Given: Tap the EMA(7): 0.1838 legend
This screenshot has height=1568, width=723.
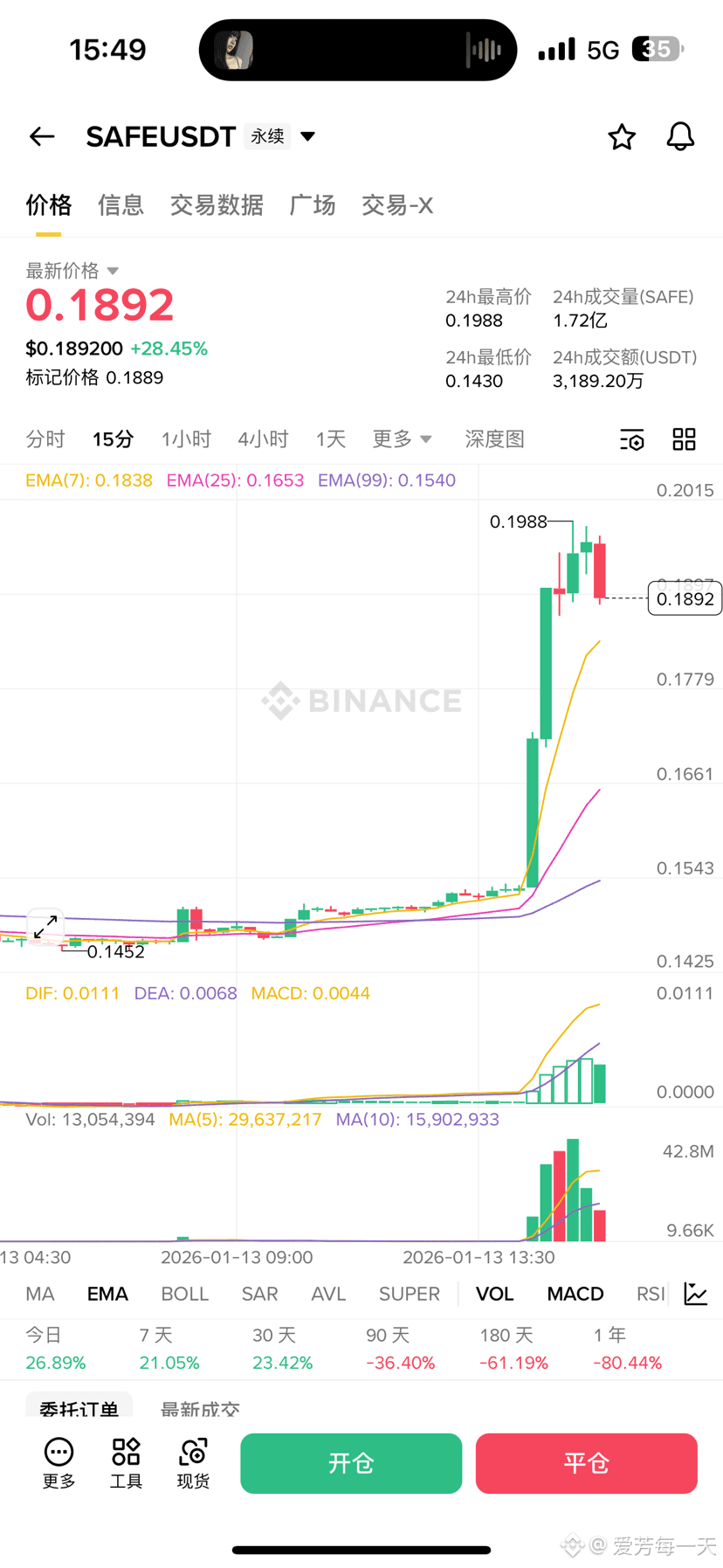Looking at the screenshot, I should 89,480.
